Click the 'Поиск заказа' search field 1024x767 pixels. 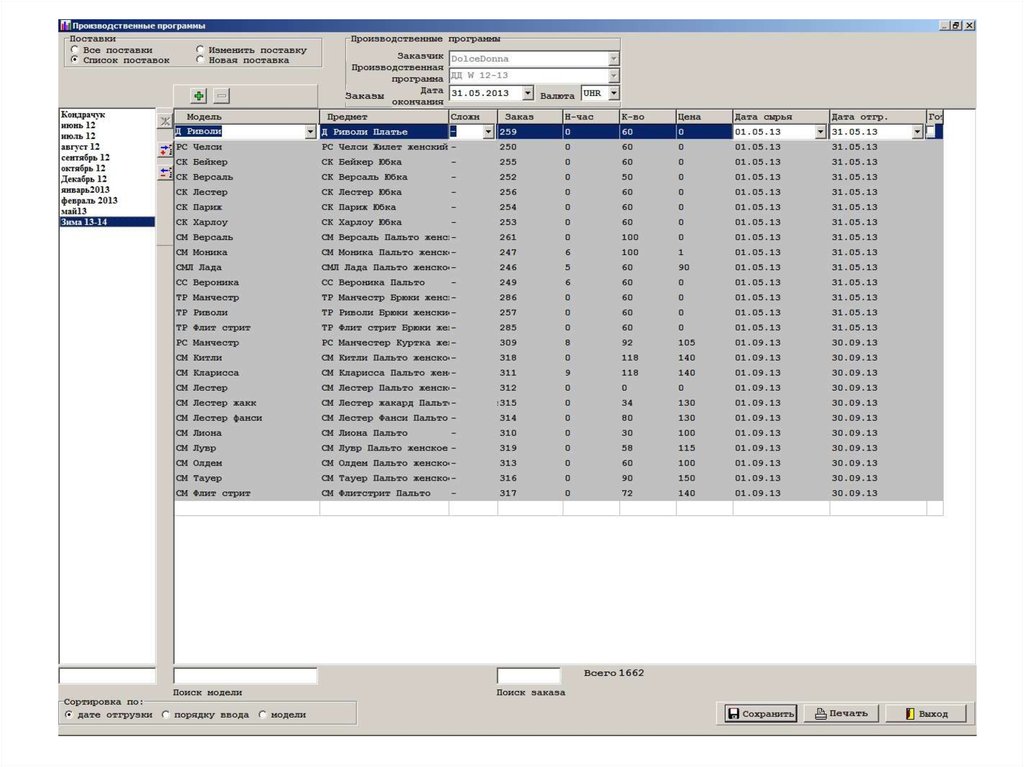coord(528,676)
